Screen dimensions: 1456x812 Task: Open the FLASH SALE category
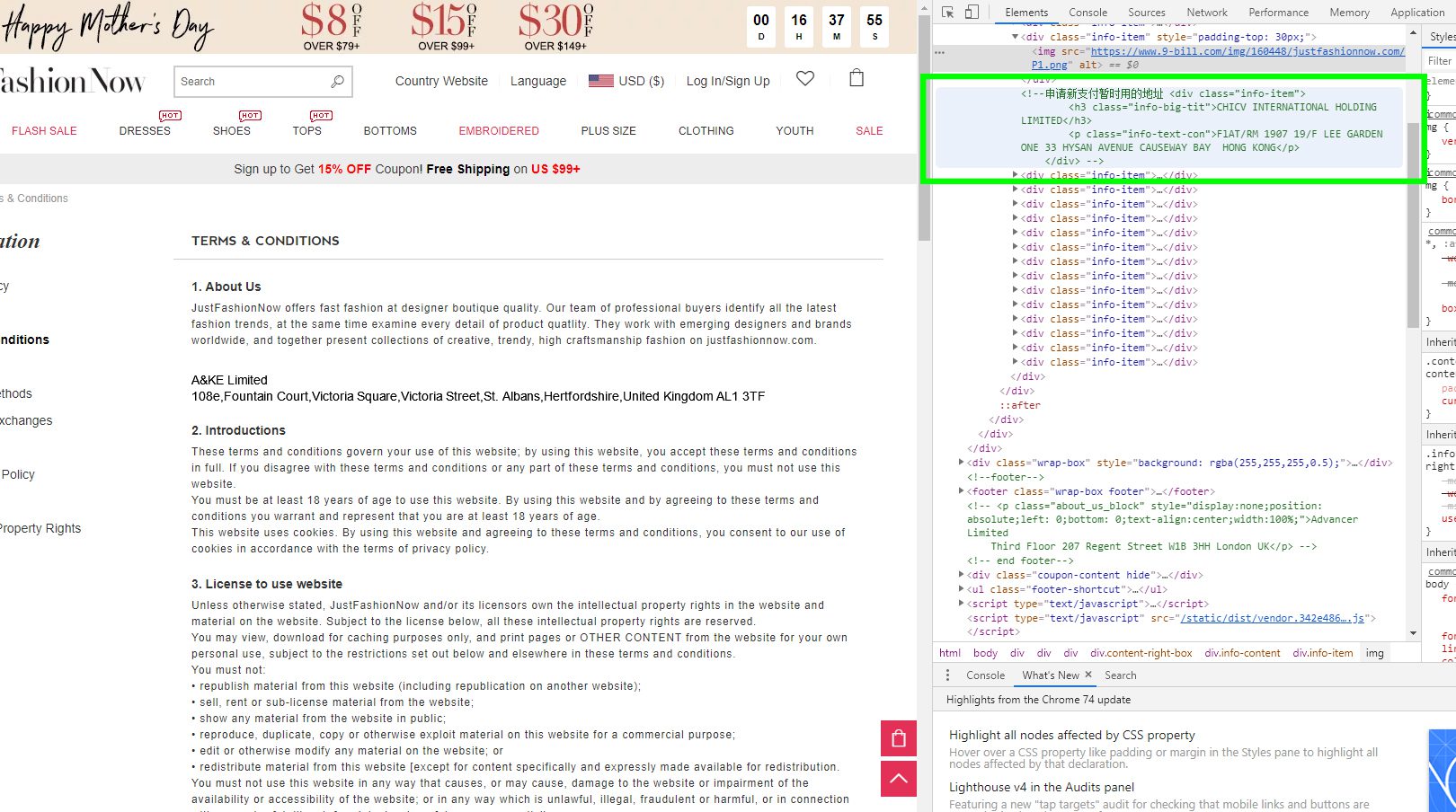click(44, 131)
